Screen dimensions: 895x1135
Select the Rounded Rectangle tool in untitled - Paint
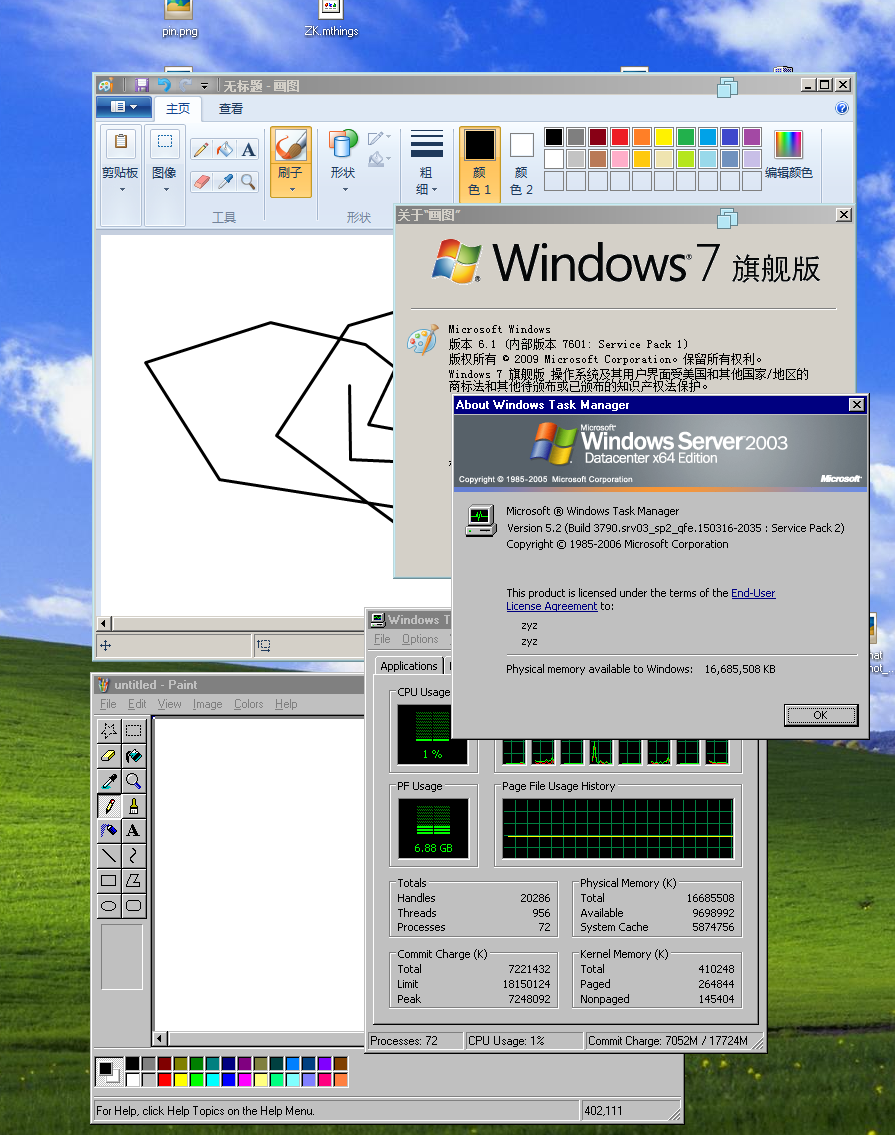pos(133,906)
